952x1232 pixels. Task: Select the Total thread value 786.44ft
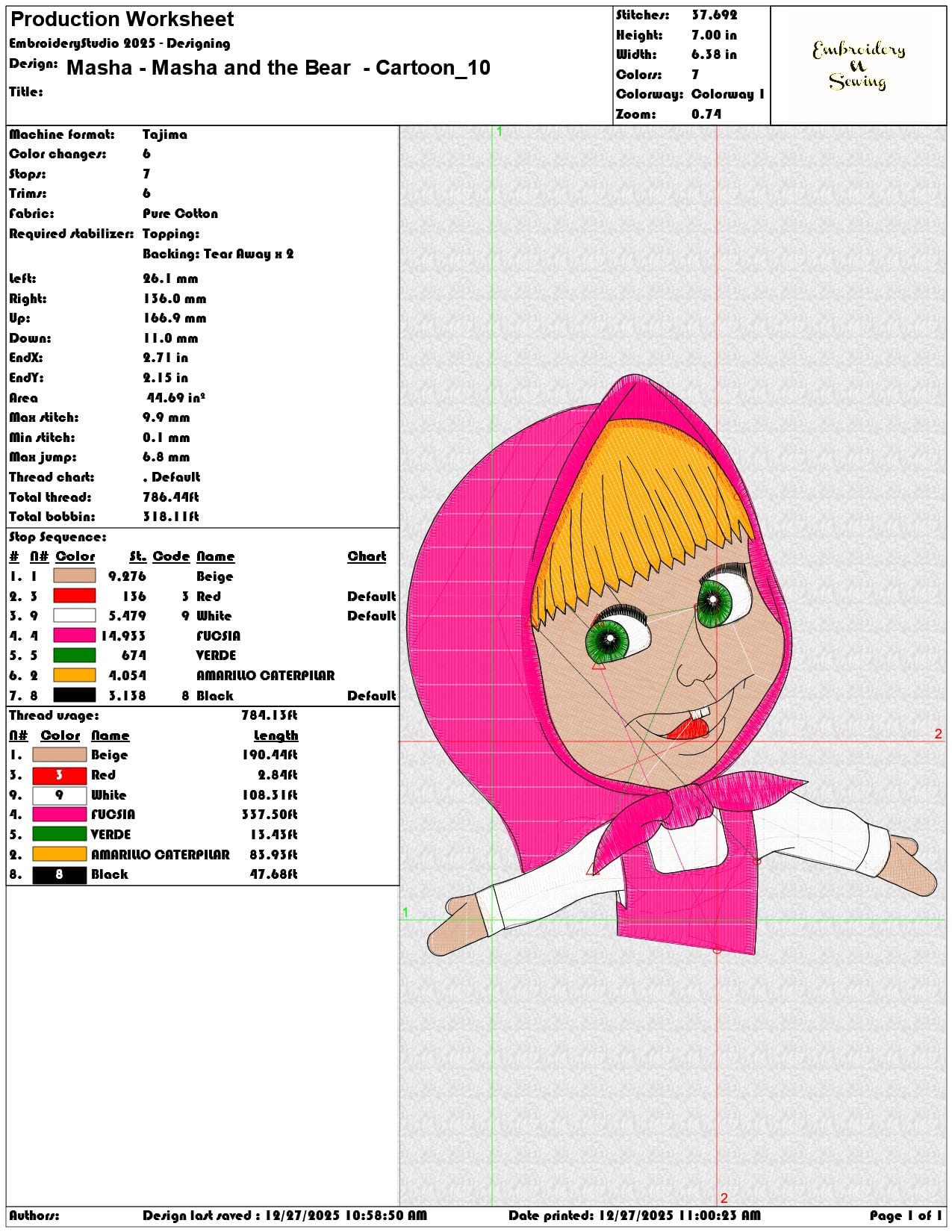(171, 497)
